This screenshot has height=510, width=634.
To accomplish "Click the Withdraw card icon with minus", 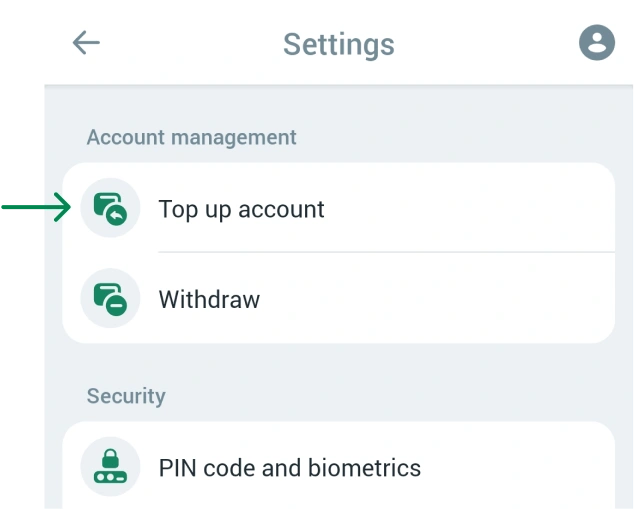I will [110, 299].
